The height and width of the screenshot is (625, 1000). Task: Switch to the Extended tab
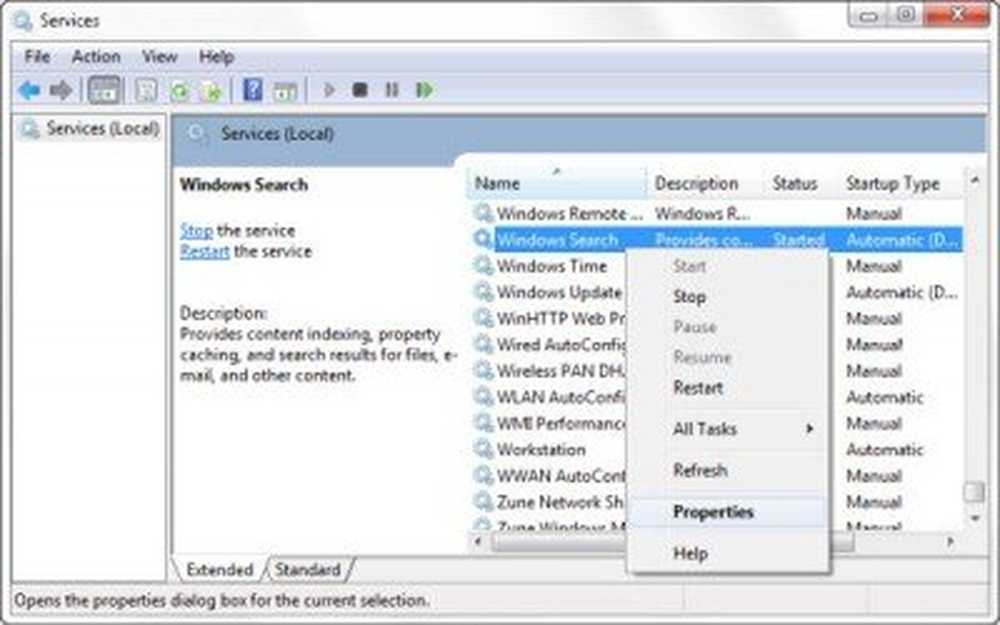pyautogui.click(x=219, y=570)
